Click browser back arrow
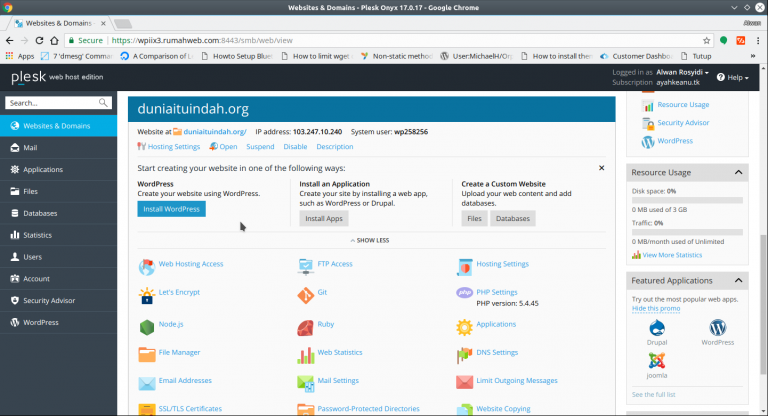 [10, 40]
